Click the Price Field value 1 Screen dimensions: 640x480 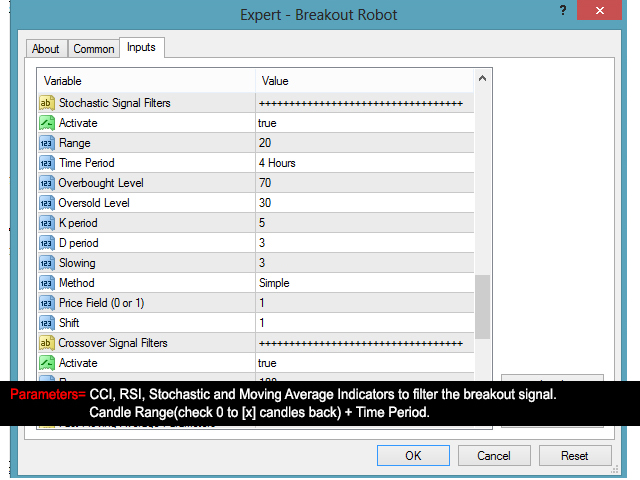(x=262, y=303)
